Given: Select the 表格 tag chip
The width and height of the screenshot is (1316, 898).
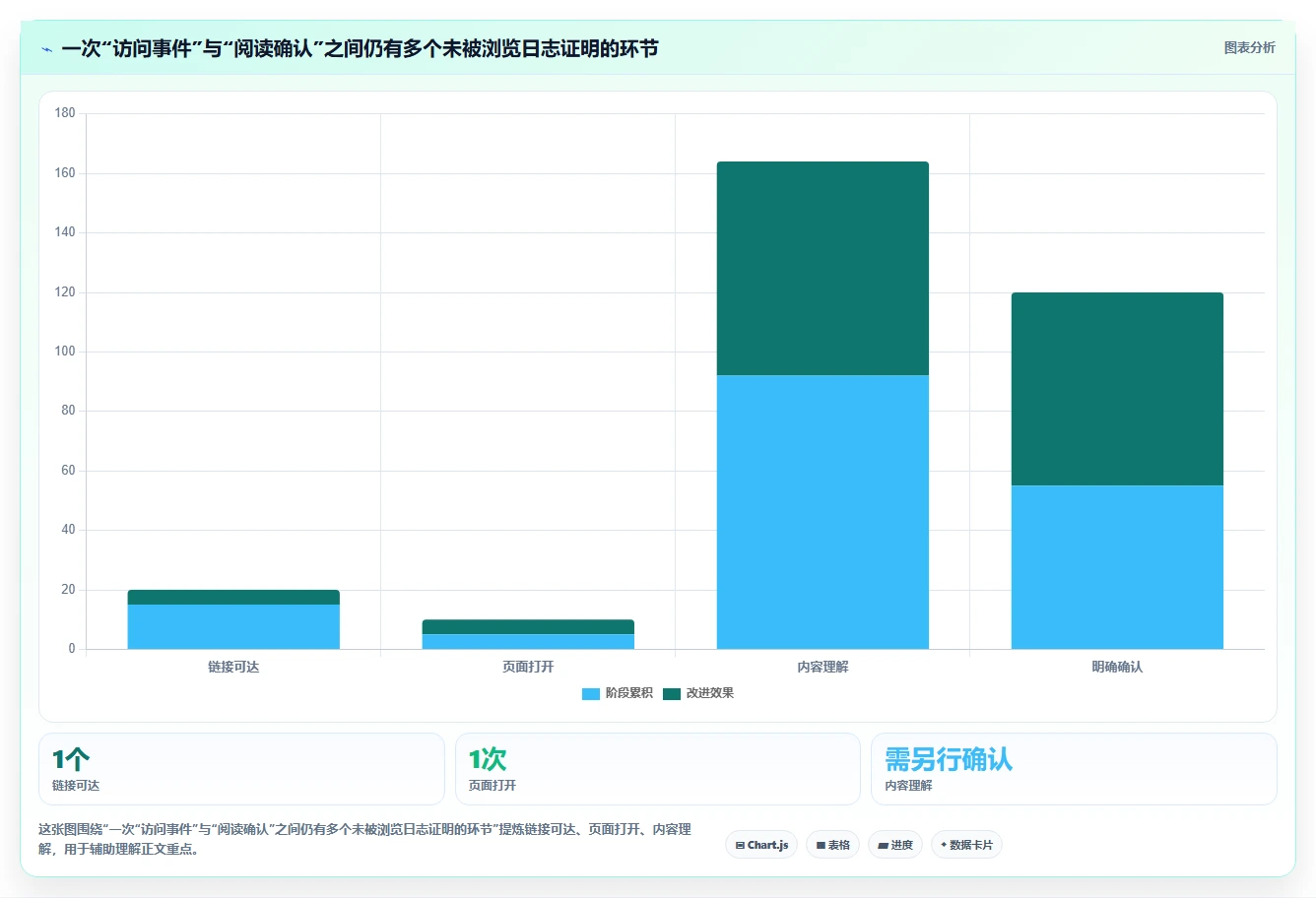Looking at the screenshot, I should 832,845.
